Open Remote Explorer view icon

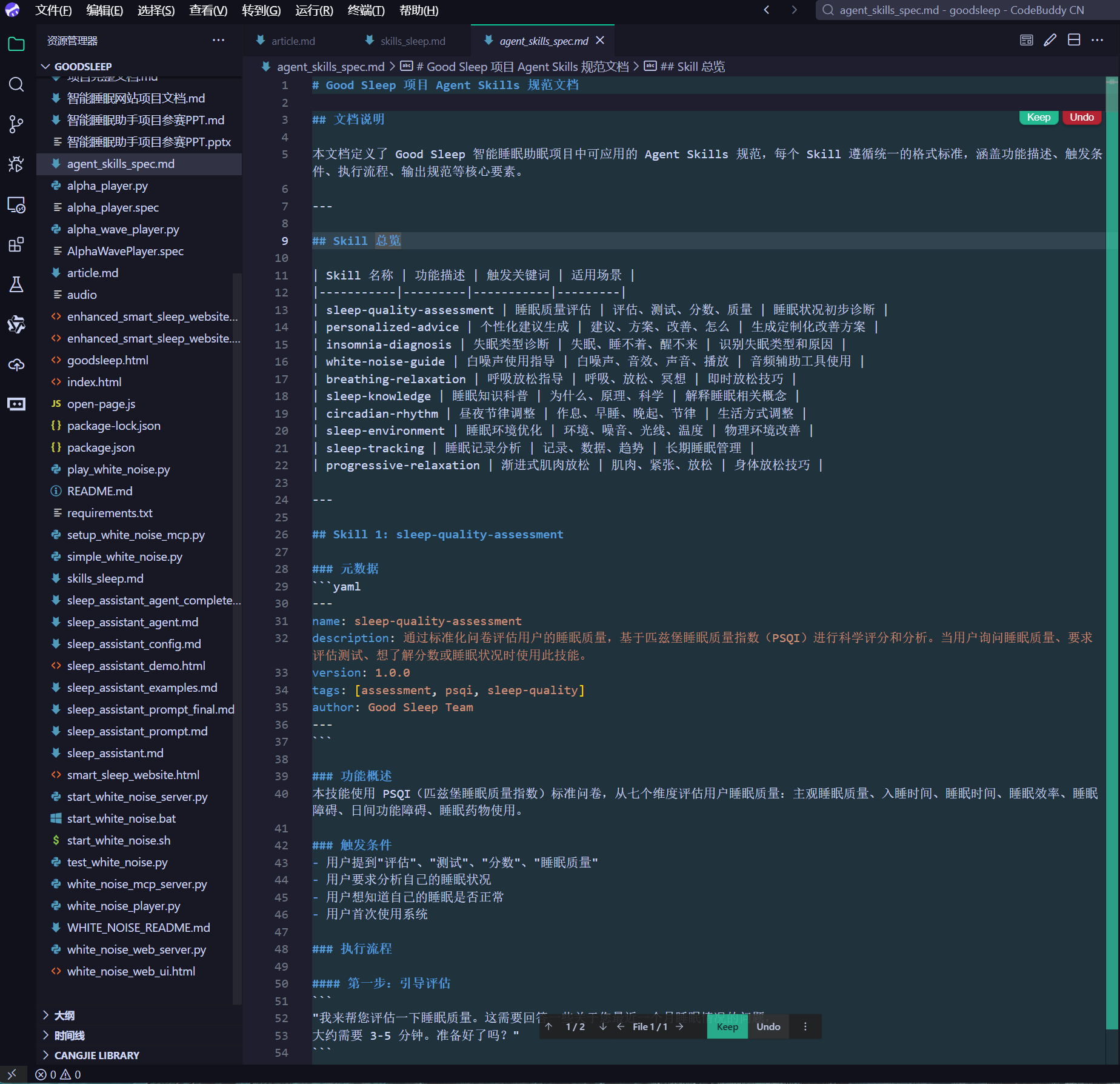16,205
